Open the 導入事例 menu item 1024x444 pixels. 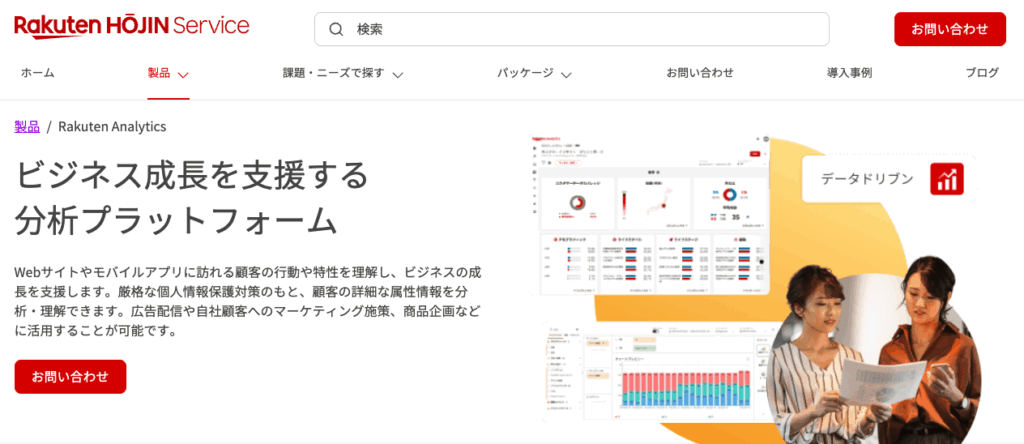pos(849,73)
